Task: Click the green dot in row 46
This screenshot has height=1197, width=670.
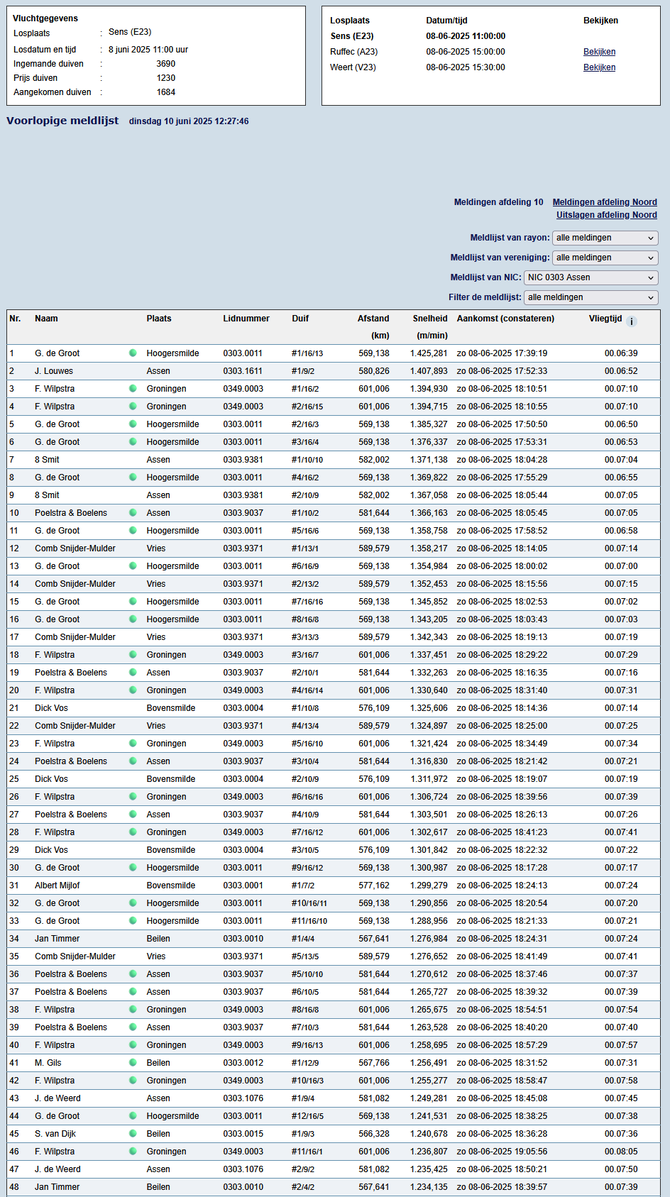Action: pos(133,1151)
